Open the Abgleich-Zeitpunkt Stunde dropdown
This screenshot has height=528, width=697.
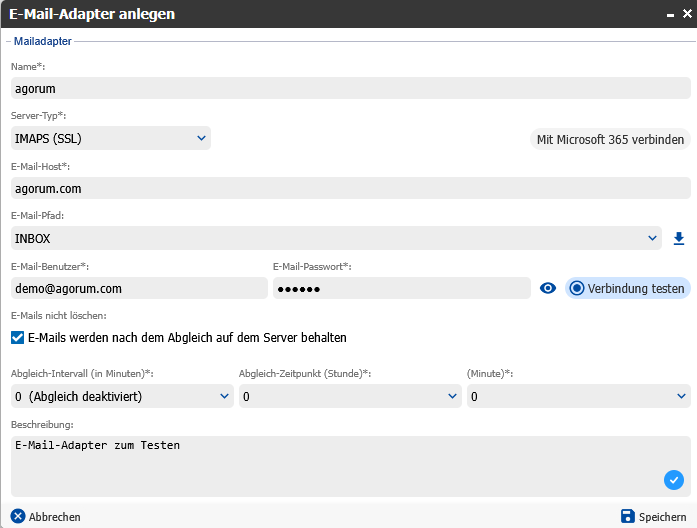(x=350, y=397)
